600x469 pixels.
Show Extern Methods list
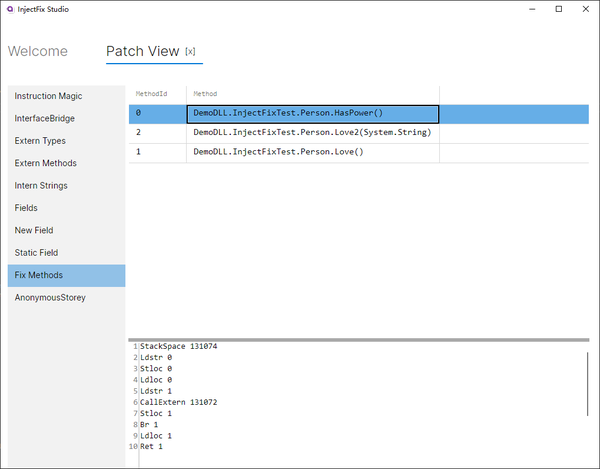(x=45, y=163)
